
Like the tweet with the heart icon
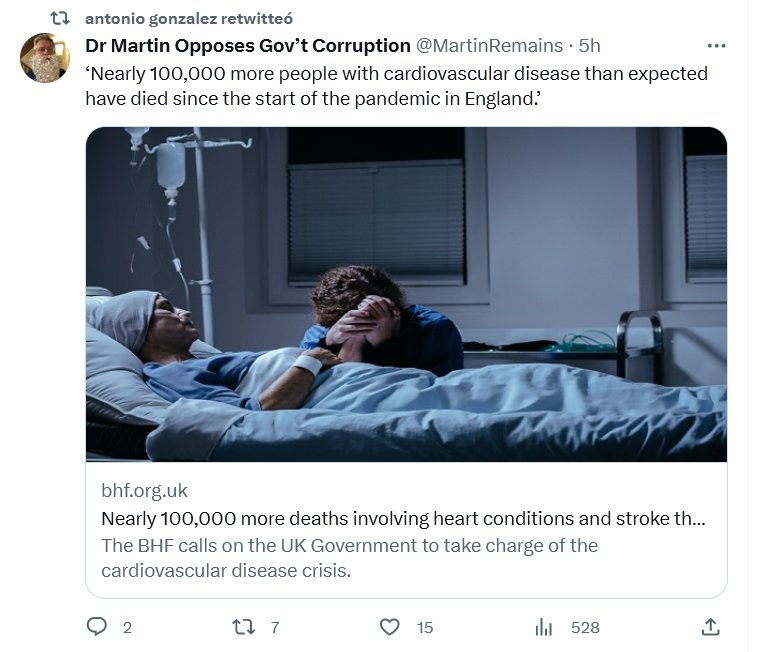coord(390,627)
